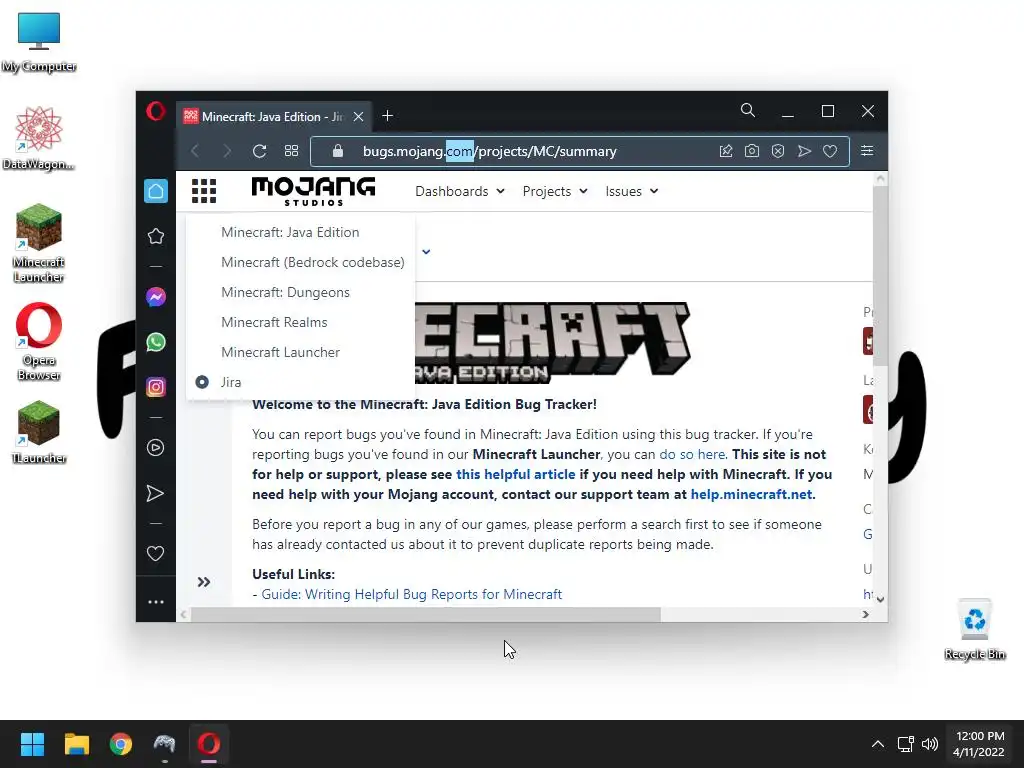Open the Easy Setup menu icon
Image resolution: width=1024 pixels, height=768 pixels.
[x=867, y=151]
